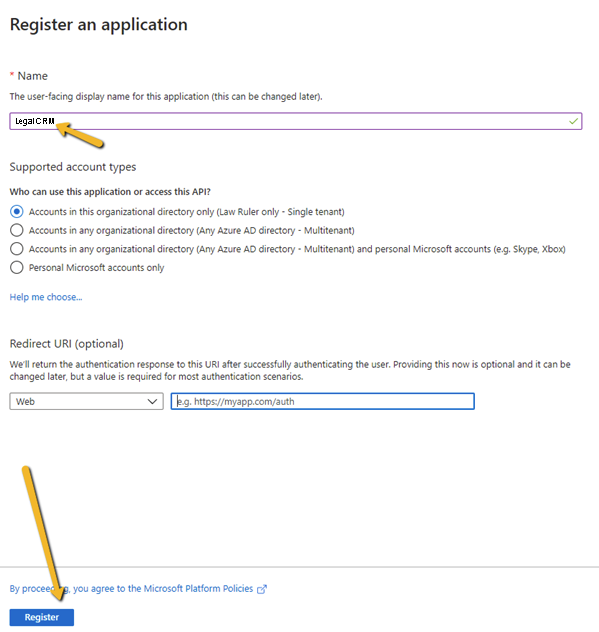Click the Name field label
This screenshot has width=599, height=632.
pyautogui.click(x=33, y=76)
